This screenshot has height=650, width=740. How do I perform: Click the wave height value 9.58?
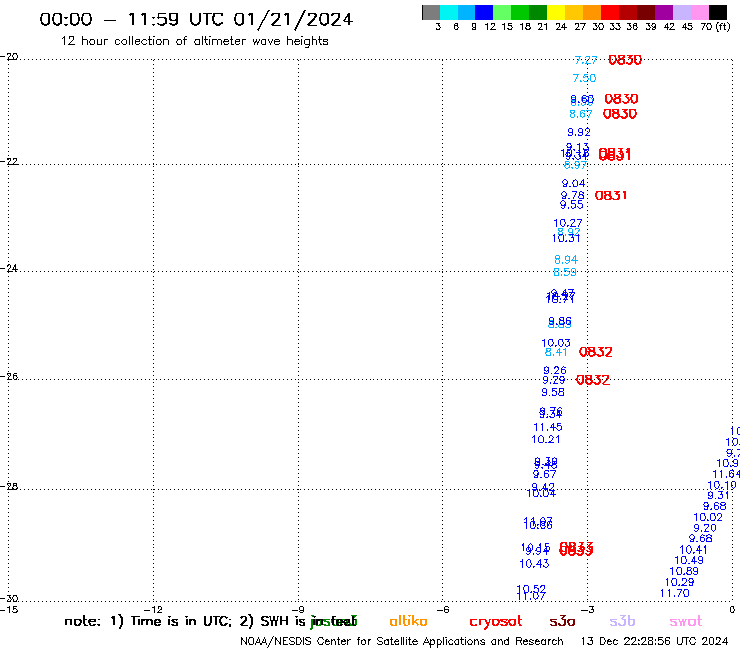[553, 392]
